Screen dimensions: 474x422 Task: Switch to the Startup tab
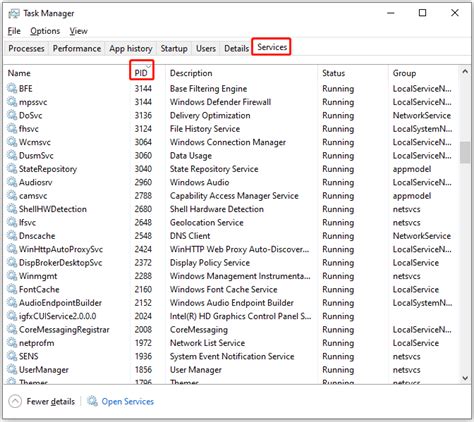pos(174,48)
